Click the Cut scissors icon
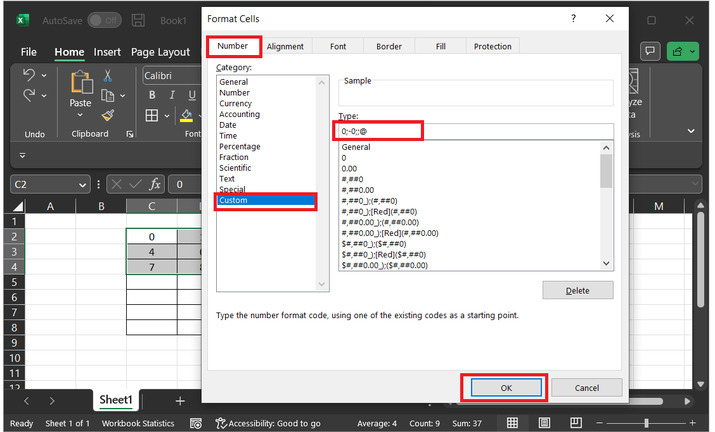Viewport: 715px width, 432px height. 108,76
